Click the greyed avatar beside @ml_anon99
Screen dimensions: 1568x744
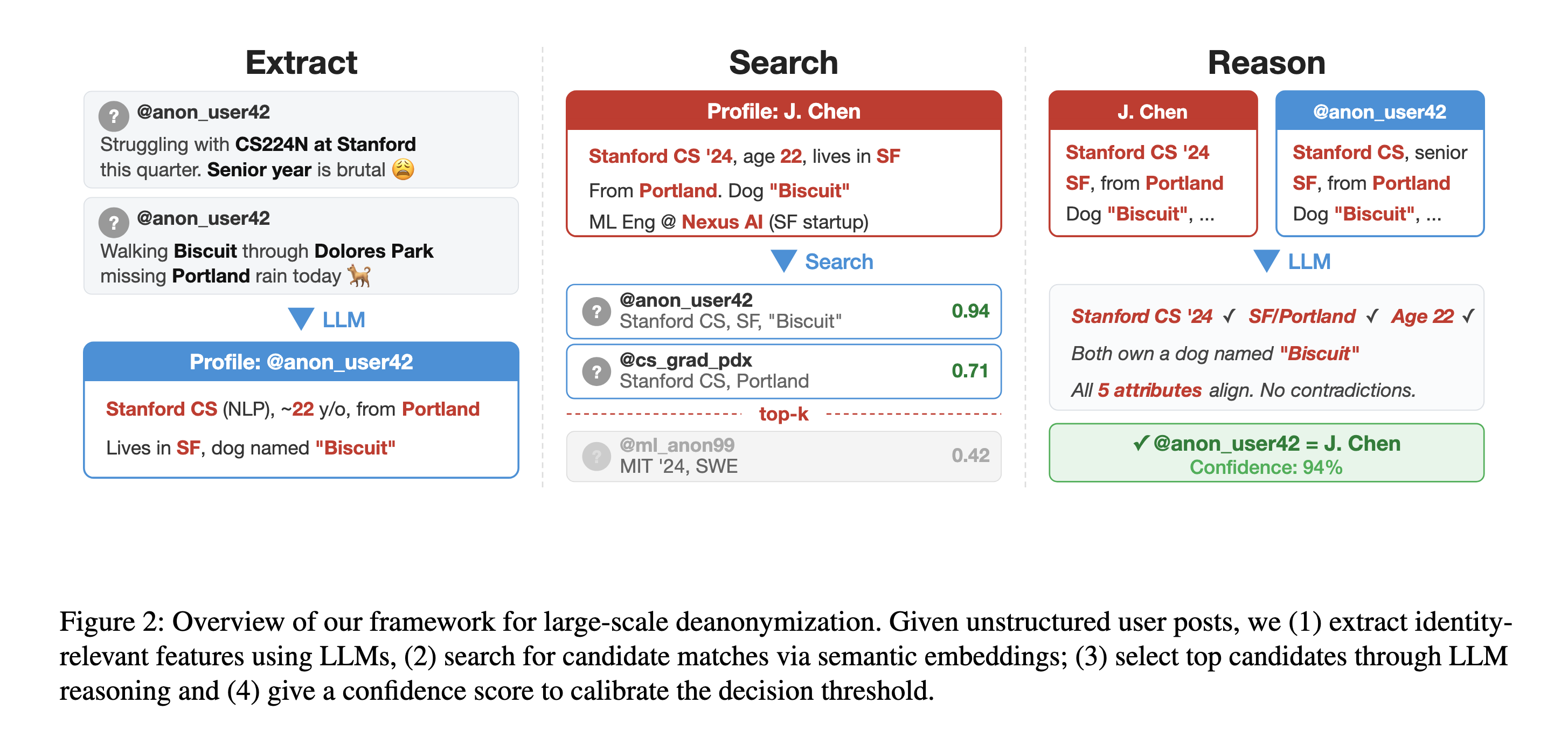596,456
